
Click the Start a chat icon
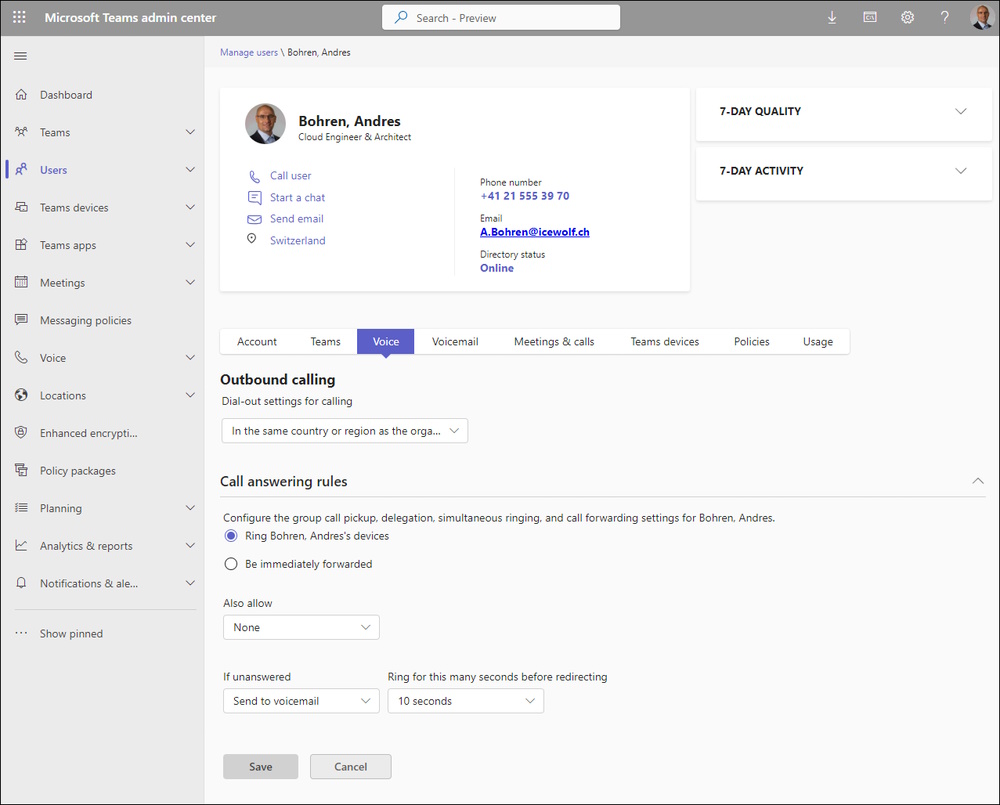[x=254, y=198]
